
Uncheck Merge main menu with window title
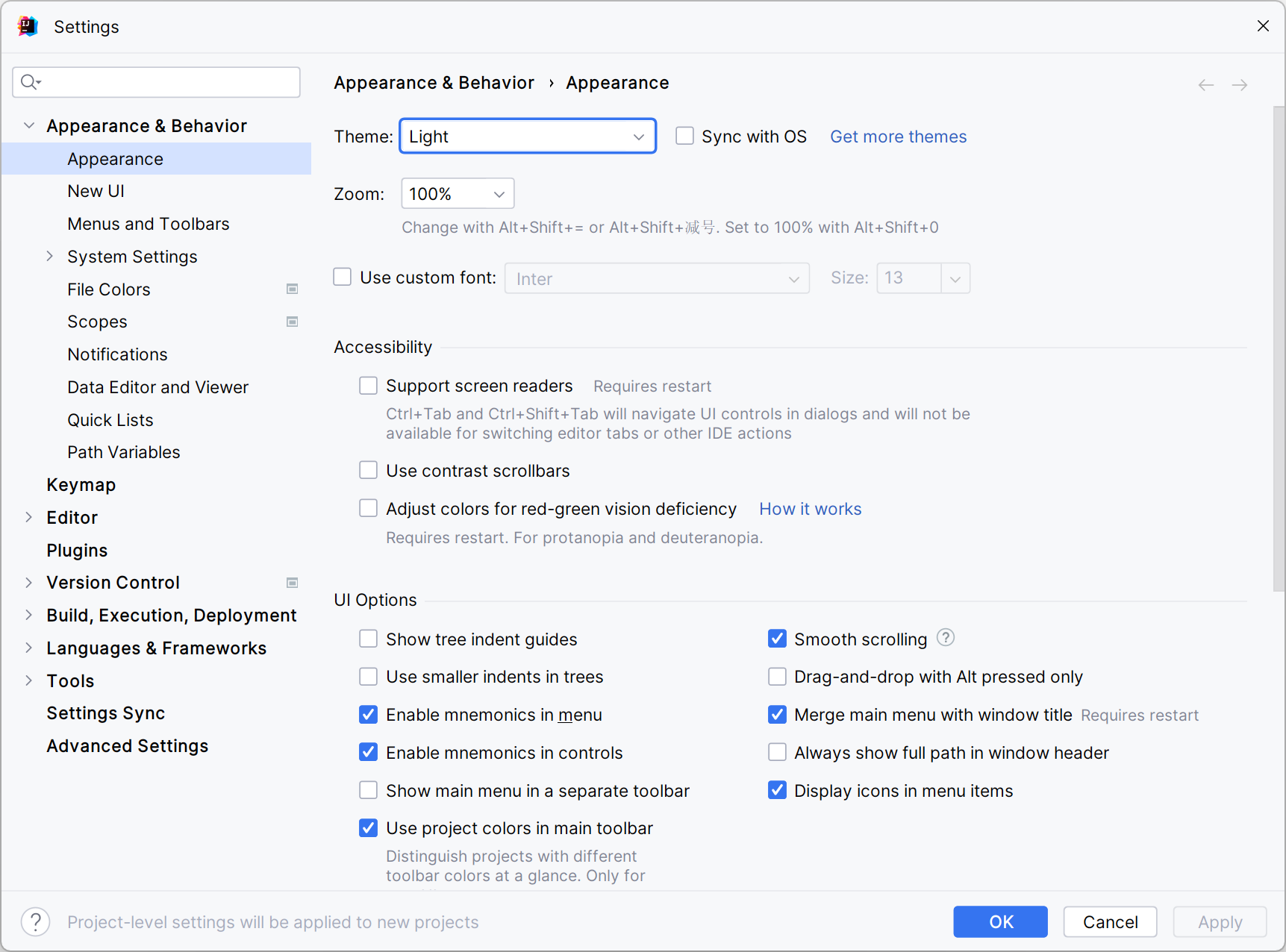pos(777,715)
